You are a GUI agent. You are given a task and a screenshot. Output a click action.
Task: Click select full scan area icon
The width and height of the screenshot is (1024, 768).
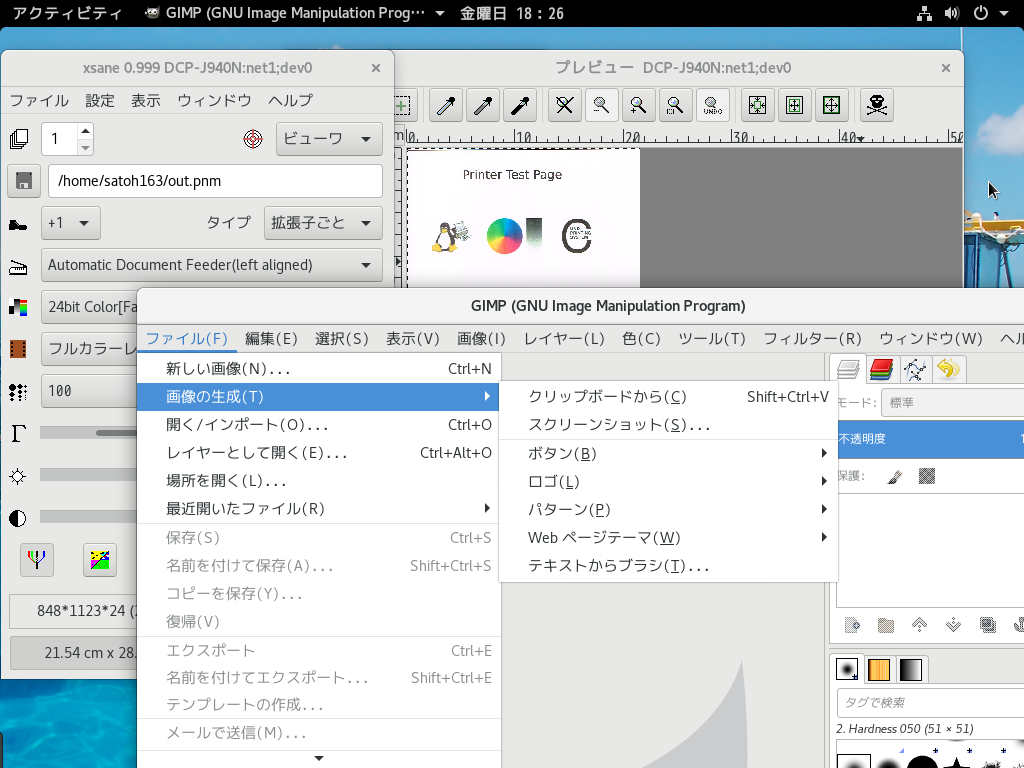pos(831,105)
